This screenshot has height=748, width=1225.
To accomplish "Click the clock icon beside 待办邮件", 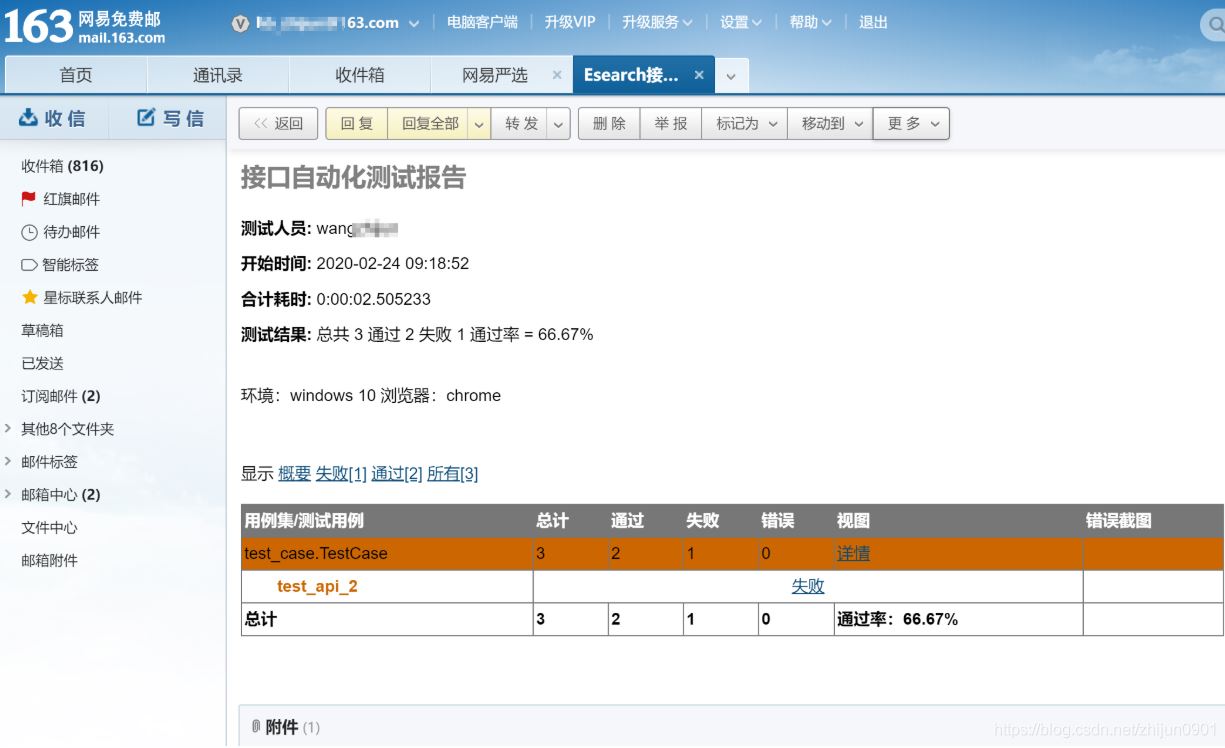I will (27, 231).
